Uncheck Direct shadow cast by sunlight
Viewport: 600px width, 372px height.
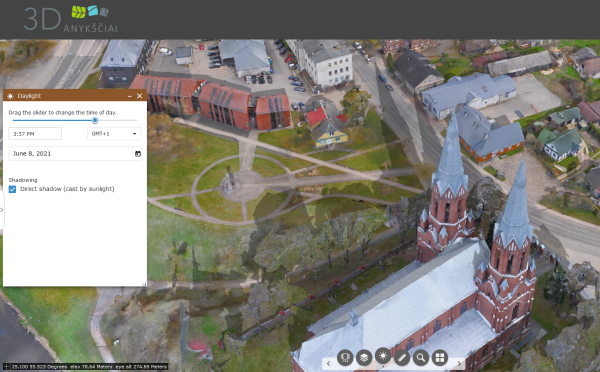coord(12,189)
